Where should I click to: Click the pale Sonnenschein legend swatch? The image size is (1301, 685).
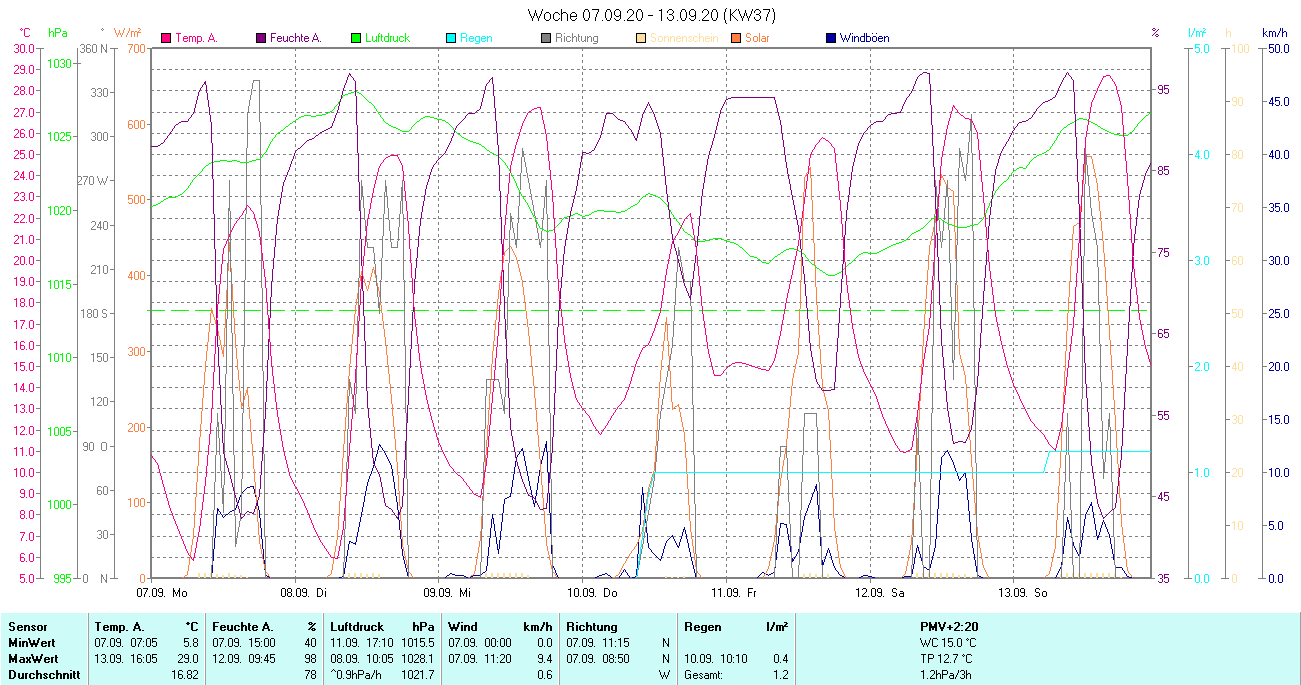(x=641, y=38)
